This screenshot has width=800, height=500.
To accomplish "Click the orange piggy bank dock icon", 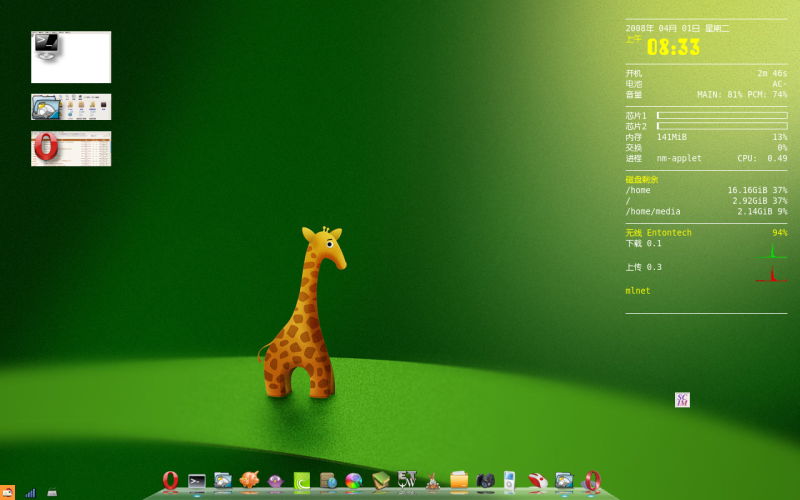I will pyautogui.click(x=249, y=481).
